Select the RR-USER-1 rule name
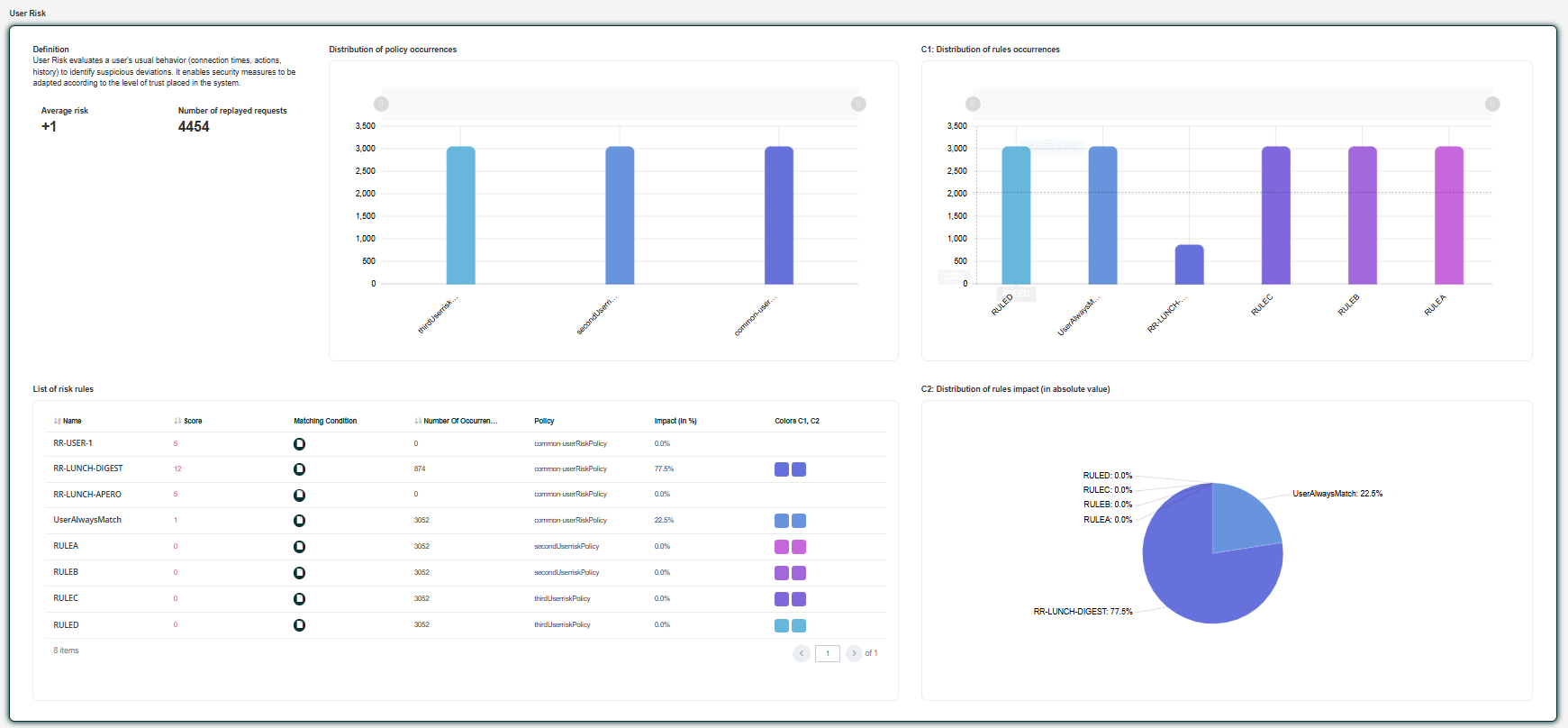 tap(73, 443)
